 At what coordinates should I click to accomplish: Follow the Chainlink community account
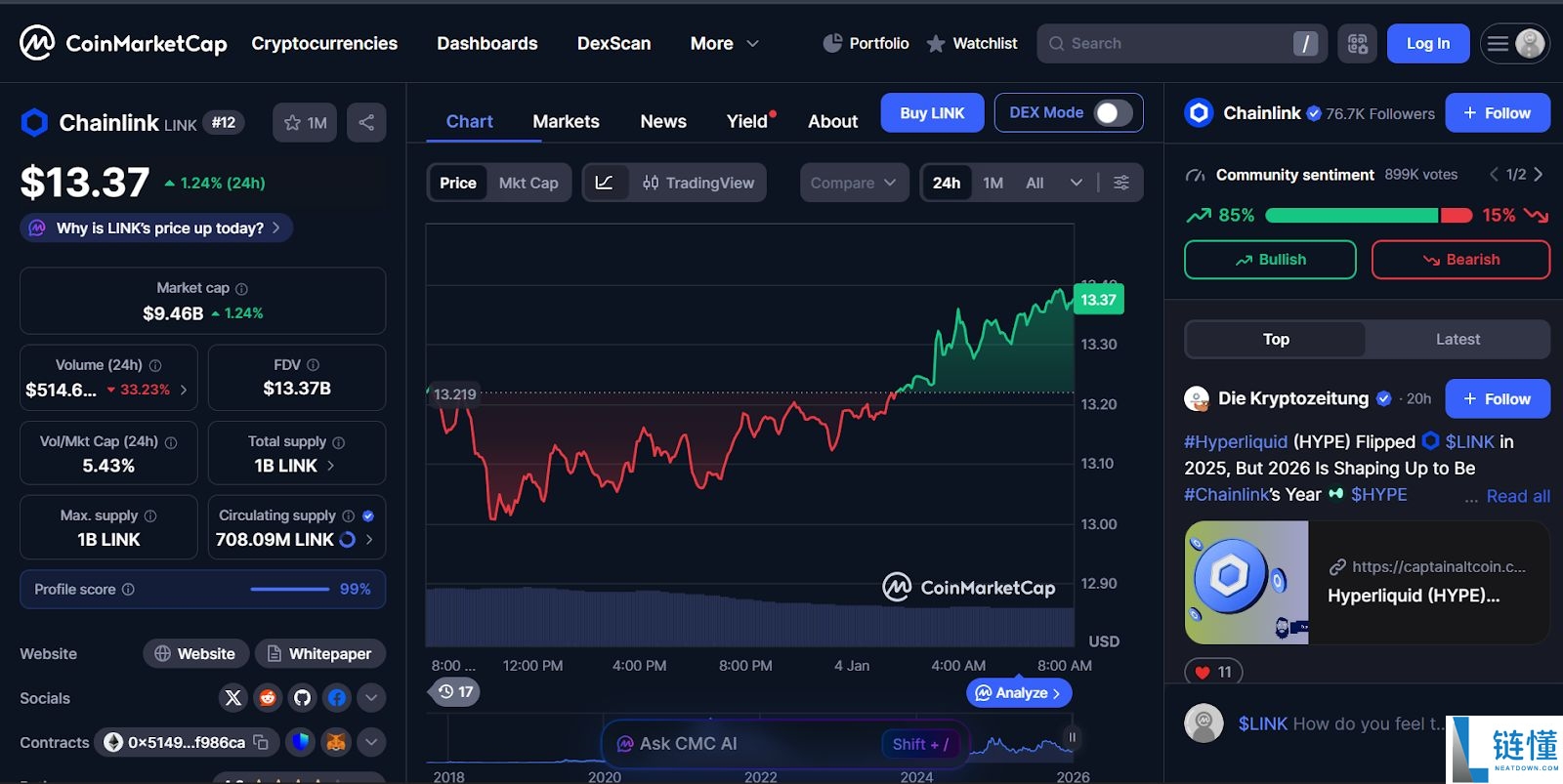(1498, 113)
